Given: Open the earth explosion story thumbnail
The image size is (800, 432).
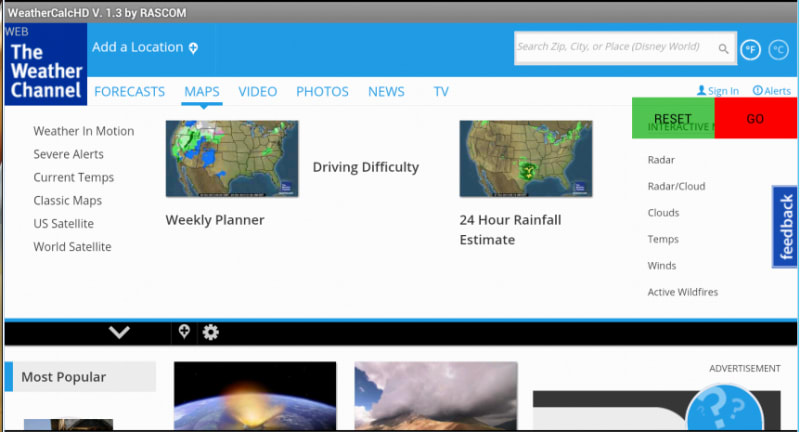Looking at the screenshot, I should click(255, 396).
